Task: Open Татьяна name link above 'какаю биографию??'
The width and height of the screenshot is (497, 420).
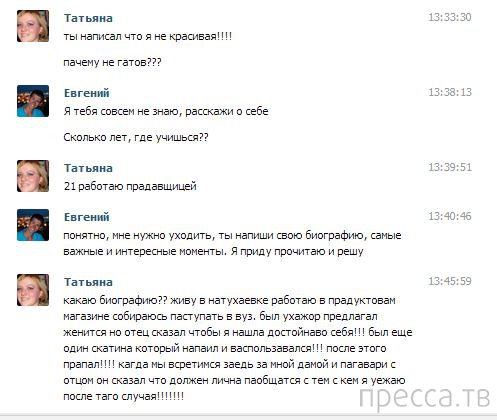Action: click(x=88, y=282)
